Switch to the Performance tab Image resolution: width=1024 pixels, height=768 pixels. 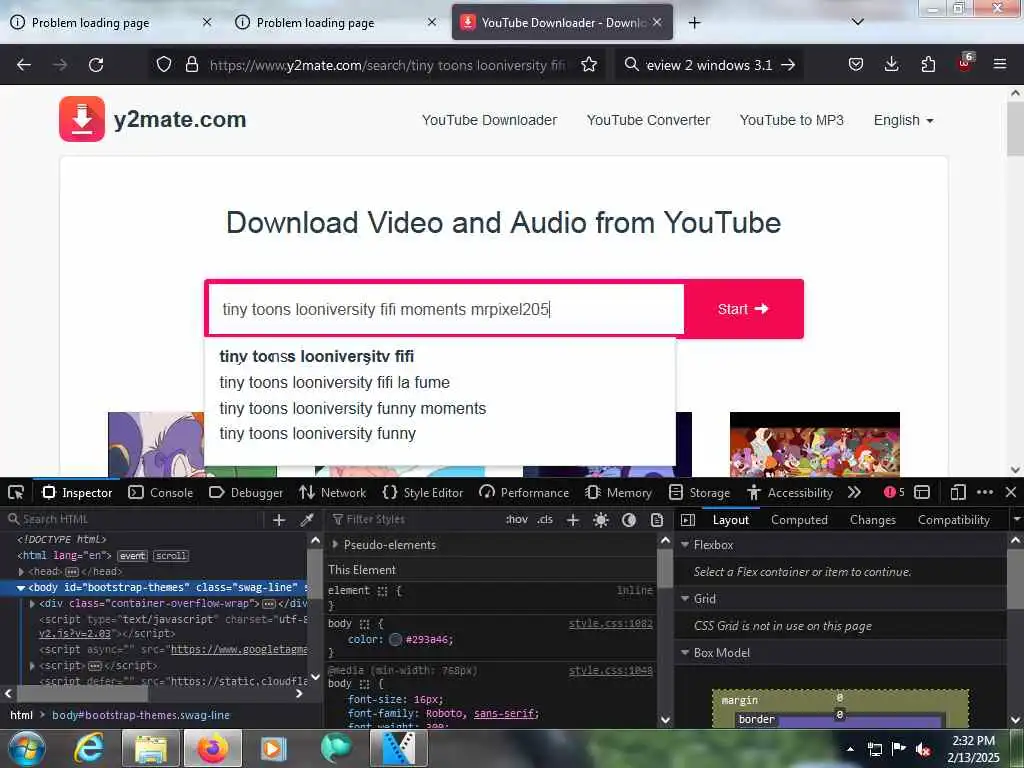pos(524,492)
